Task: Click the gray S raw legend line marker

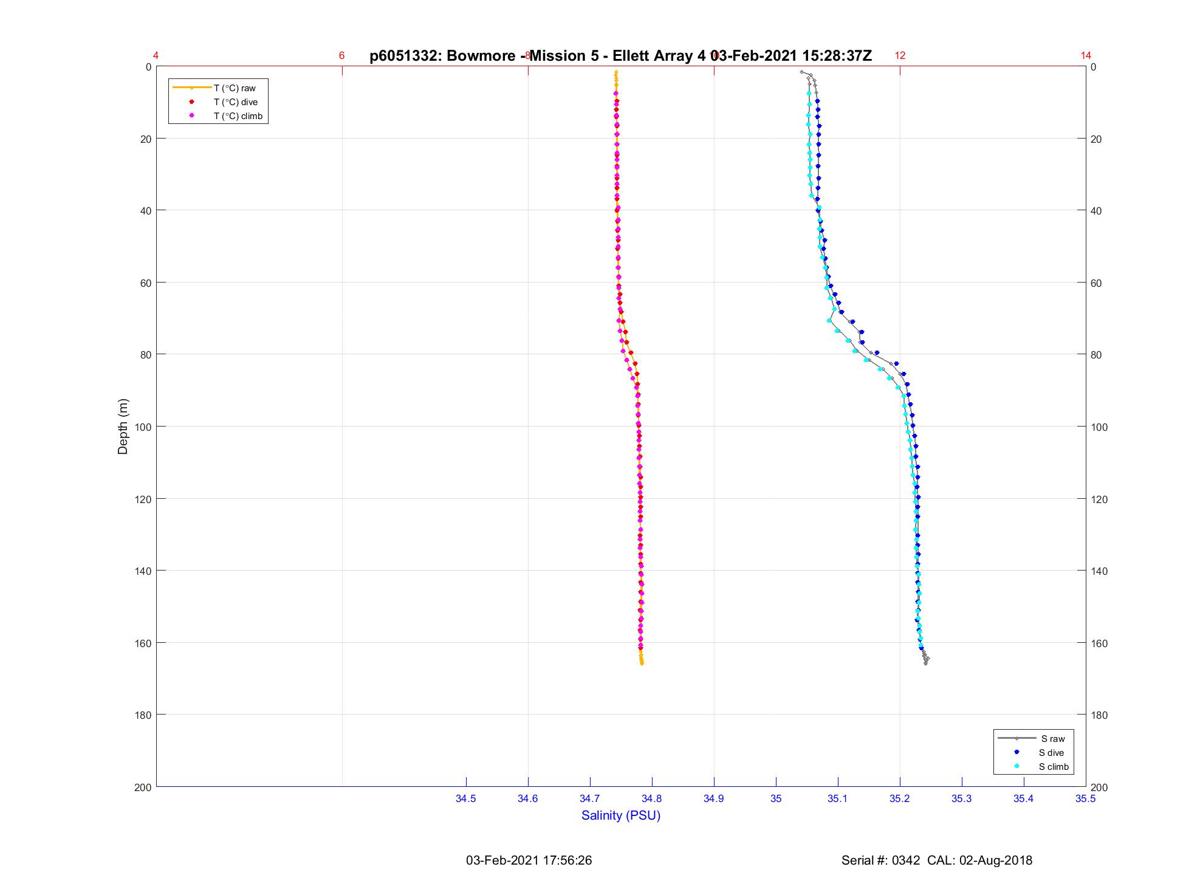Action: 1017,738
